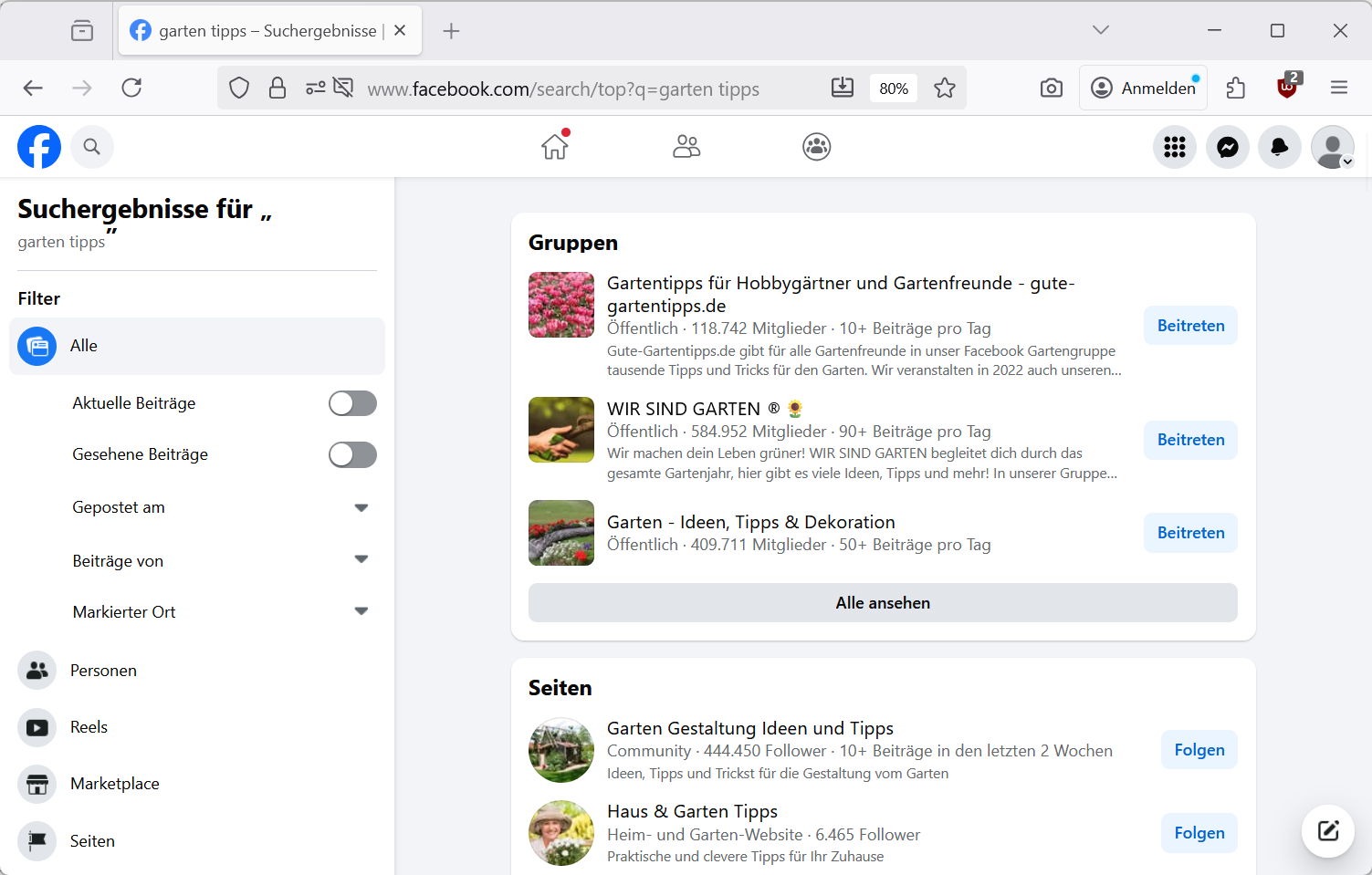Go to Facebook home feed icon

(555, 147)
